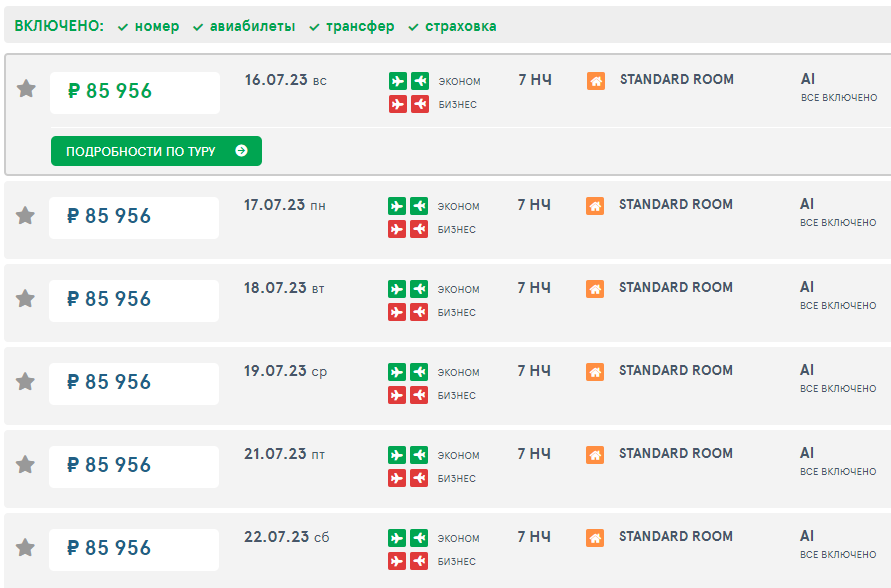Star the 17.07.23 tour as favorite

[25, 216]
